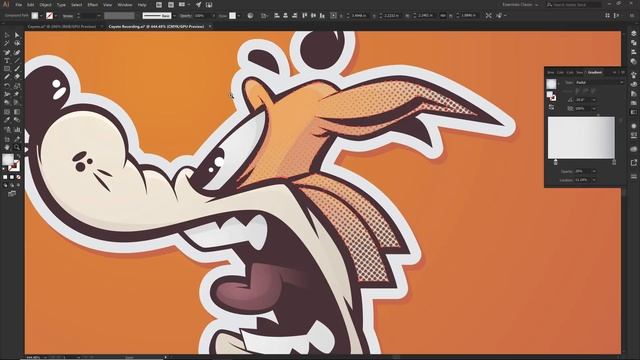Click reverse gradient icon in Gradient panel
Viewport: 640px width, 360px height.
click(551, 107)
